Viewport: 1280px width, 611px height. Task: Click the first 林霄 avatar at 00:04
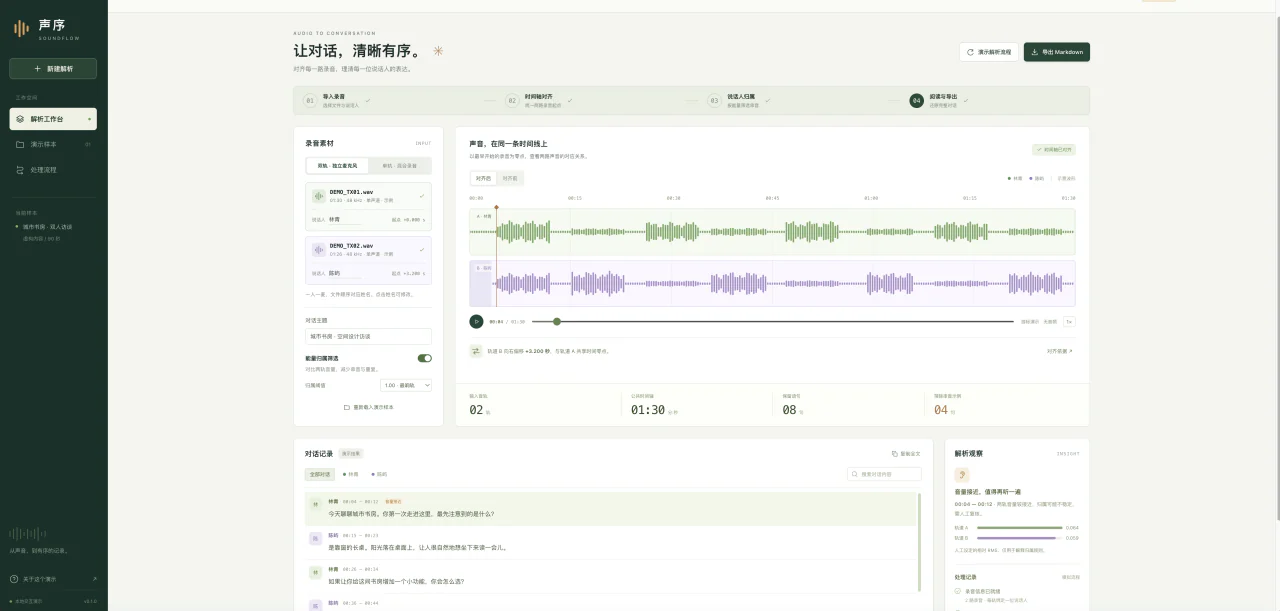315,505
